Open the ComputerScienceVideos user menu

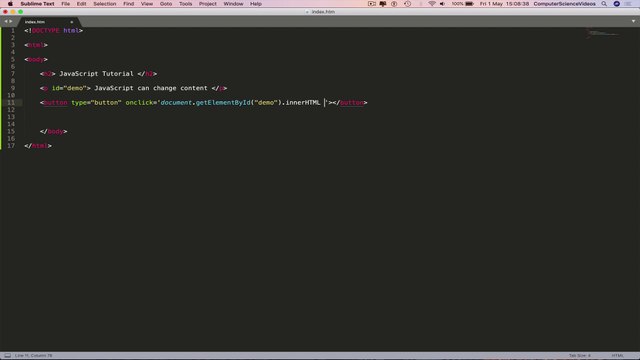click(x=564, y=4)
